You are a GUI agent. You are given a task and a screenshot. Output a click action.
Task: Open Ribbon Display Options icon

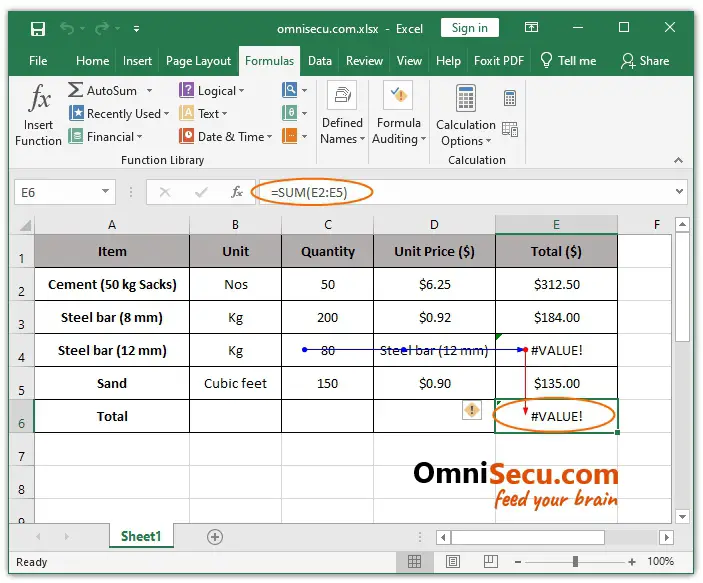tap(531, 28)
